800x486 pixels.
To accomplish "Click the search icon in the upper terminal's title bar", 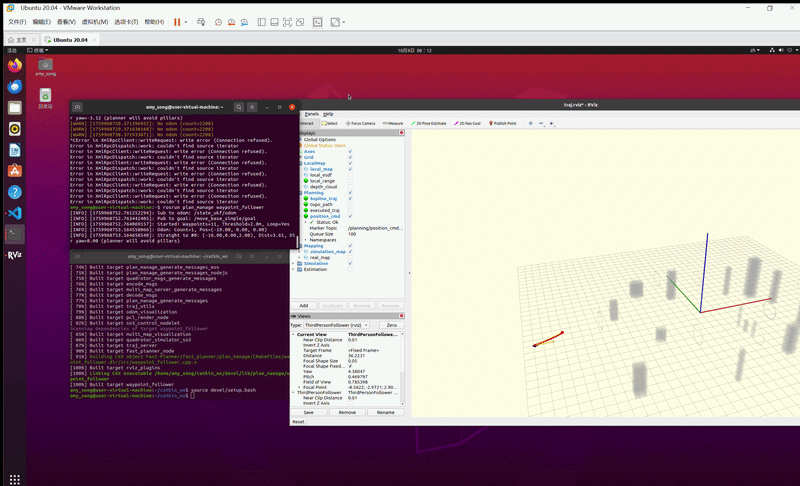I will click(238, 107).
